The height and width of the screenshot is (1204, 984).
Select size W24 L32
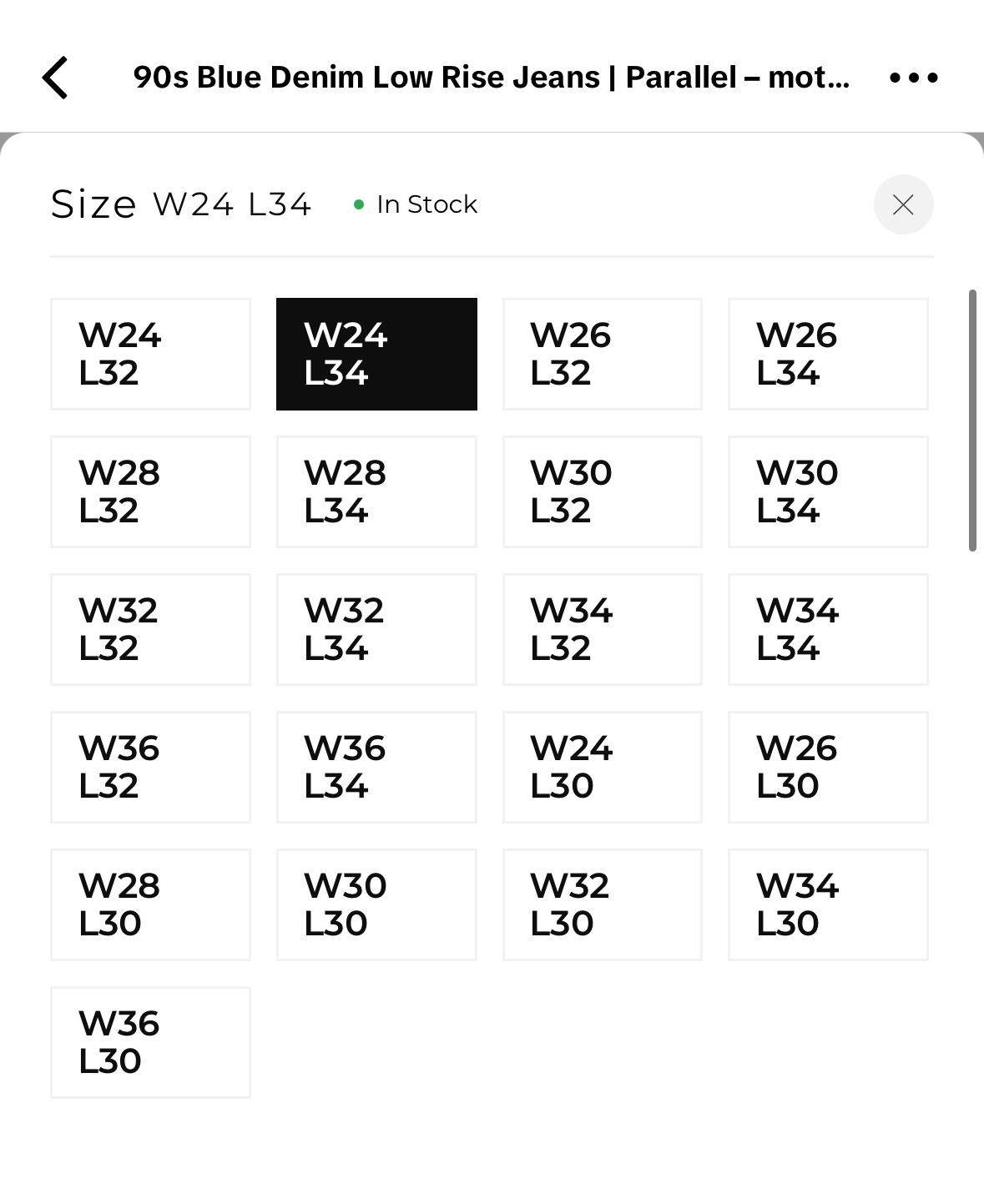point(150,354)
